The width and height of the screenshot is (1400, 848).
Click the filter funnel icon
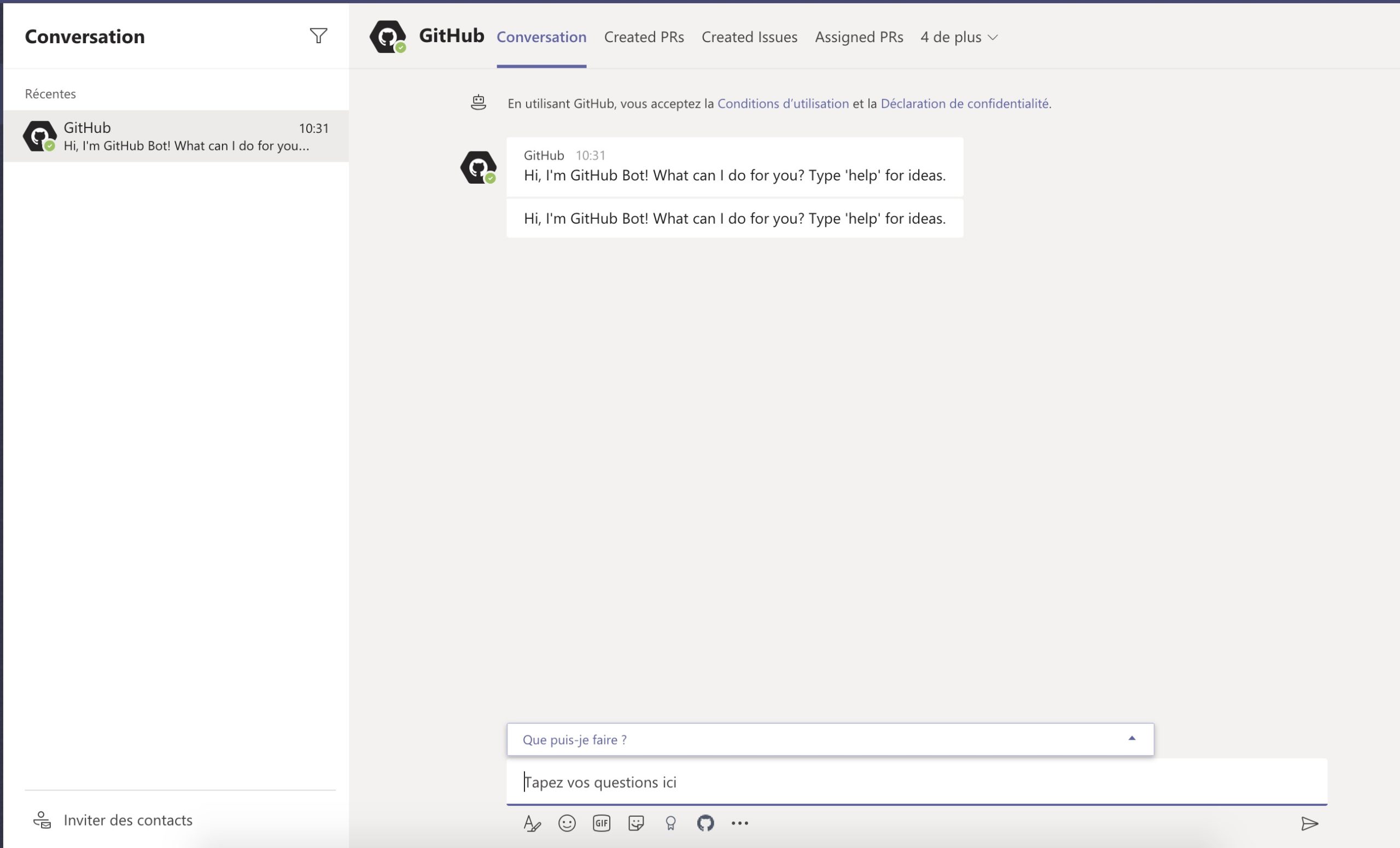point(318,36)
